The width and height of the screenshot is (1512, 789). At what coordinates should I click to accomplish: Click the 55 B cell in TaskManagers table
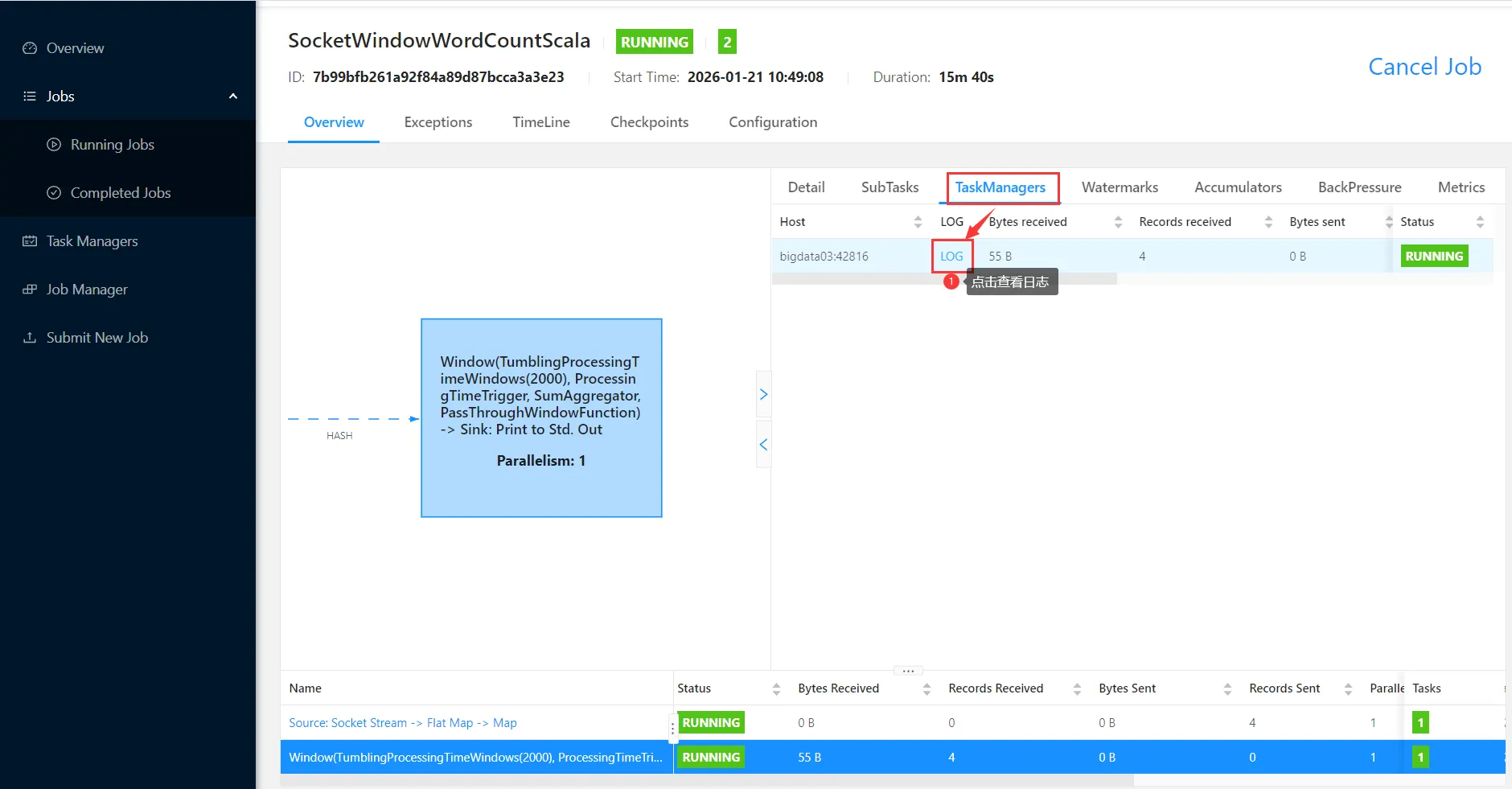1000,257
